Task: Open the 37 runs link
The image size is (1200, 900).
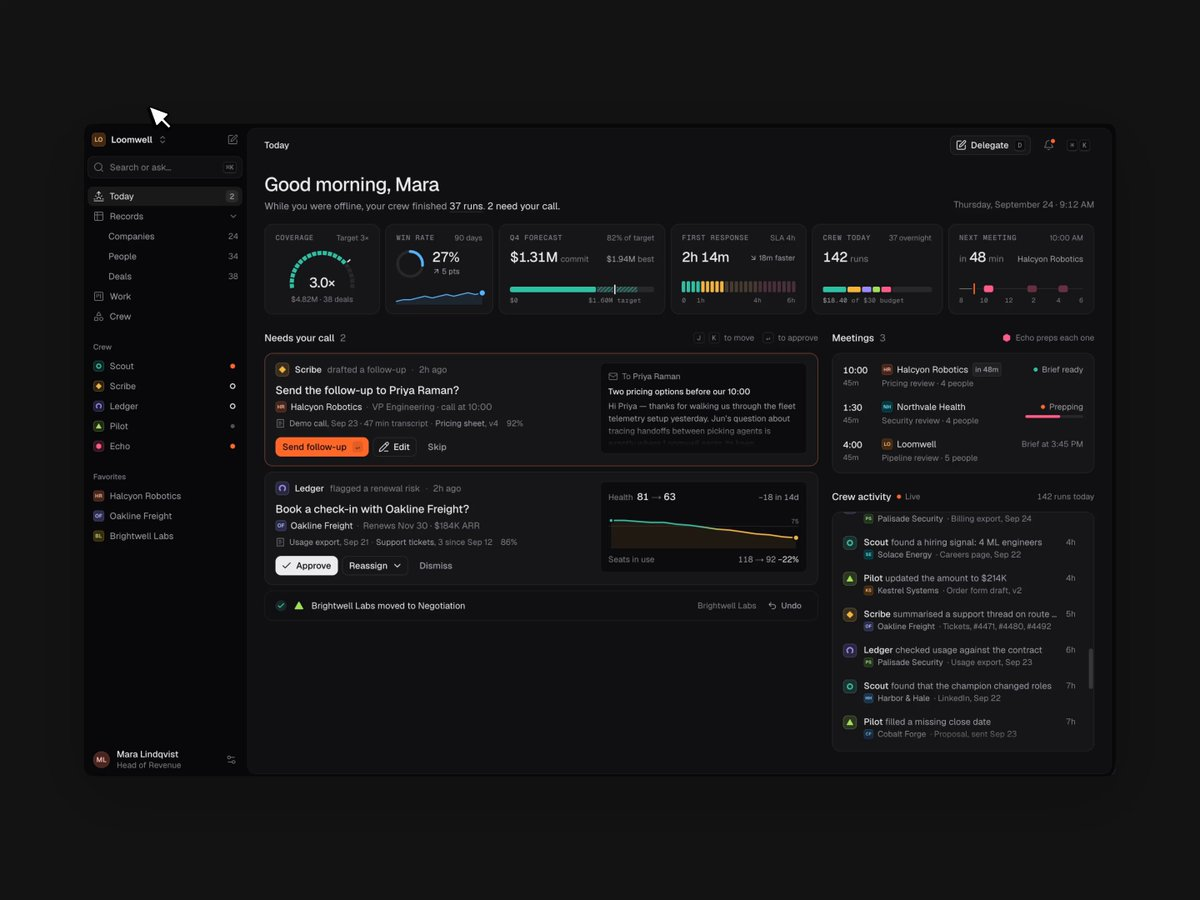Action: point(466,206)
